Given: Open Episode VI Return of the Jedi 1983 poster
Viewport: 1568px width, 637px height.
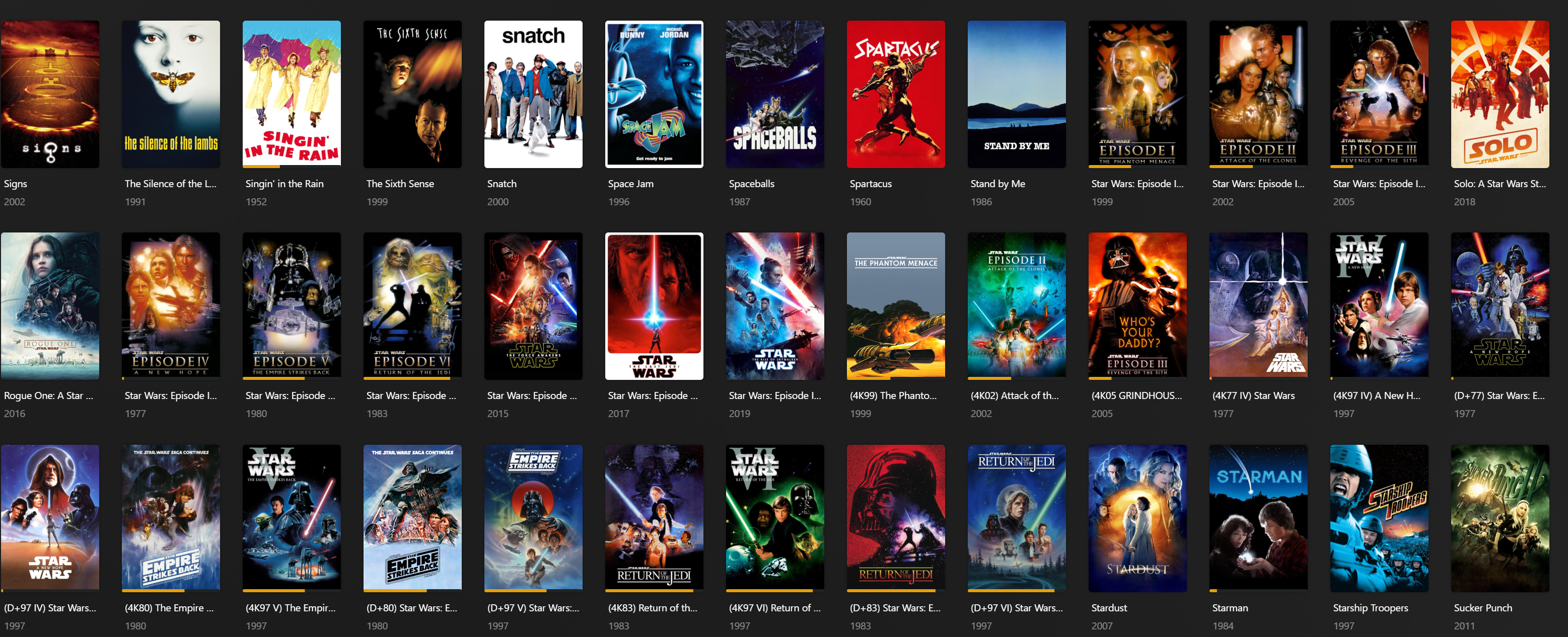Looking at the screenshot, I should pos(412,306).
